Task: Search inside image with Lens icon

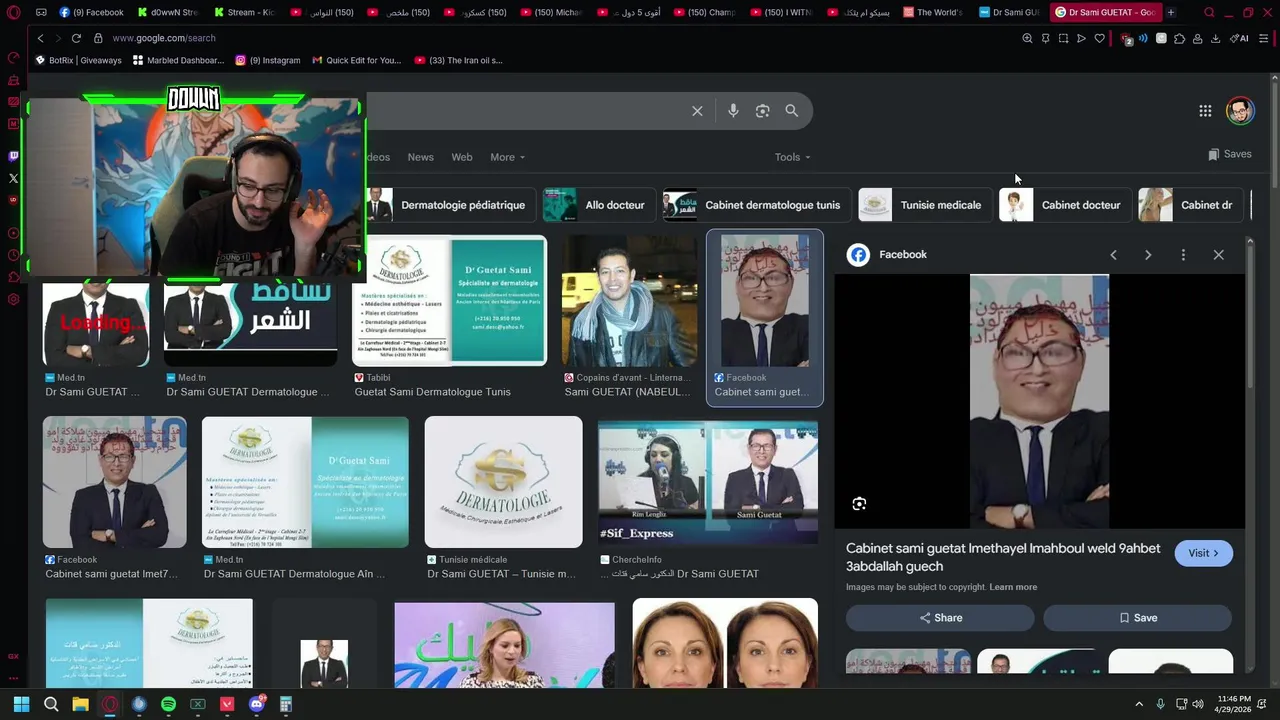Action: pyautogui.click(x=859, y=504)
